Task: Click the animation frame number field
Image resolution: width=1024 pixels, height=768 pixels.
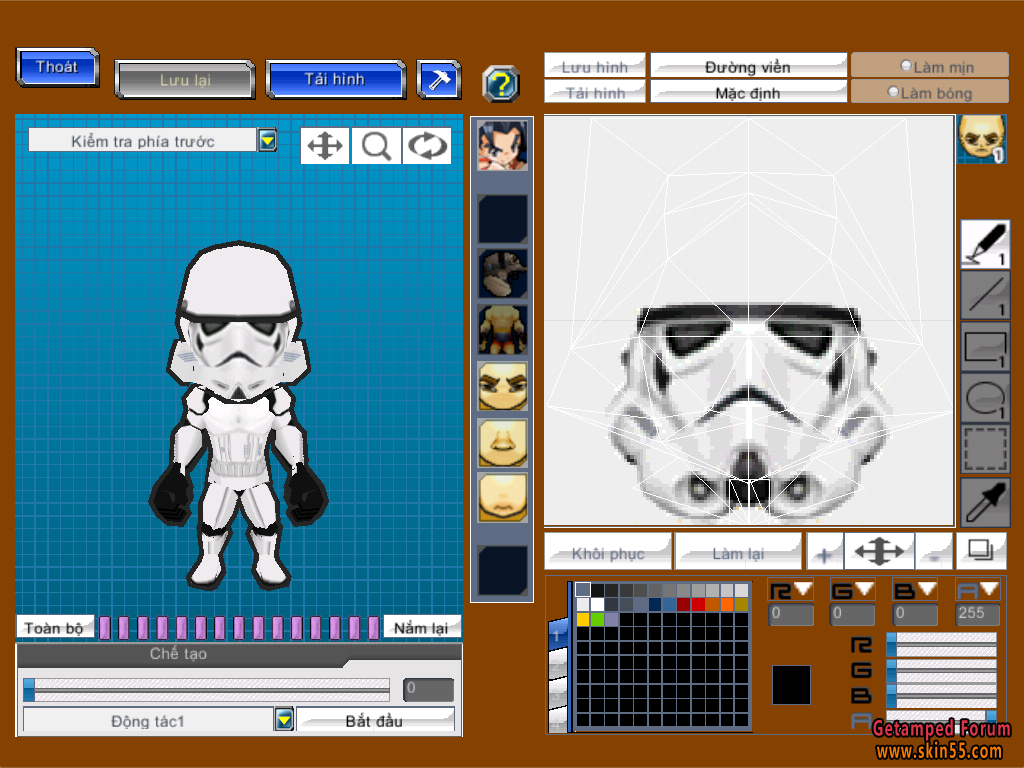Action: pos(428,689)
